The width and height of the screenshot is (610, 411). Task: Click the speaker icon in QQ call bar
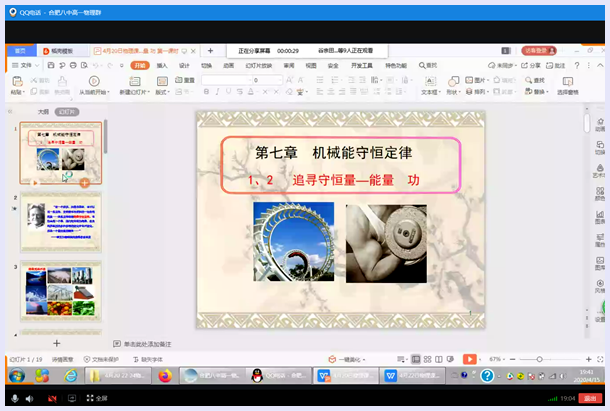pyautogui.click(x=29, y=399)
